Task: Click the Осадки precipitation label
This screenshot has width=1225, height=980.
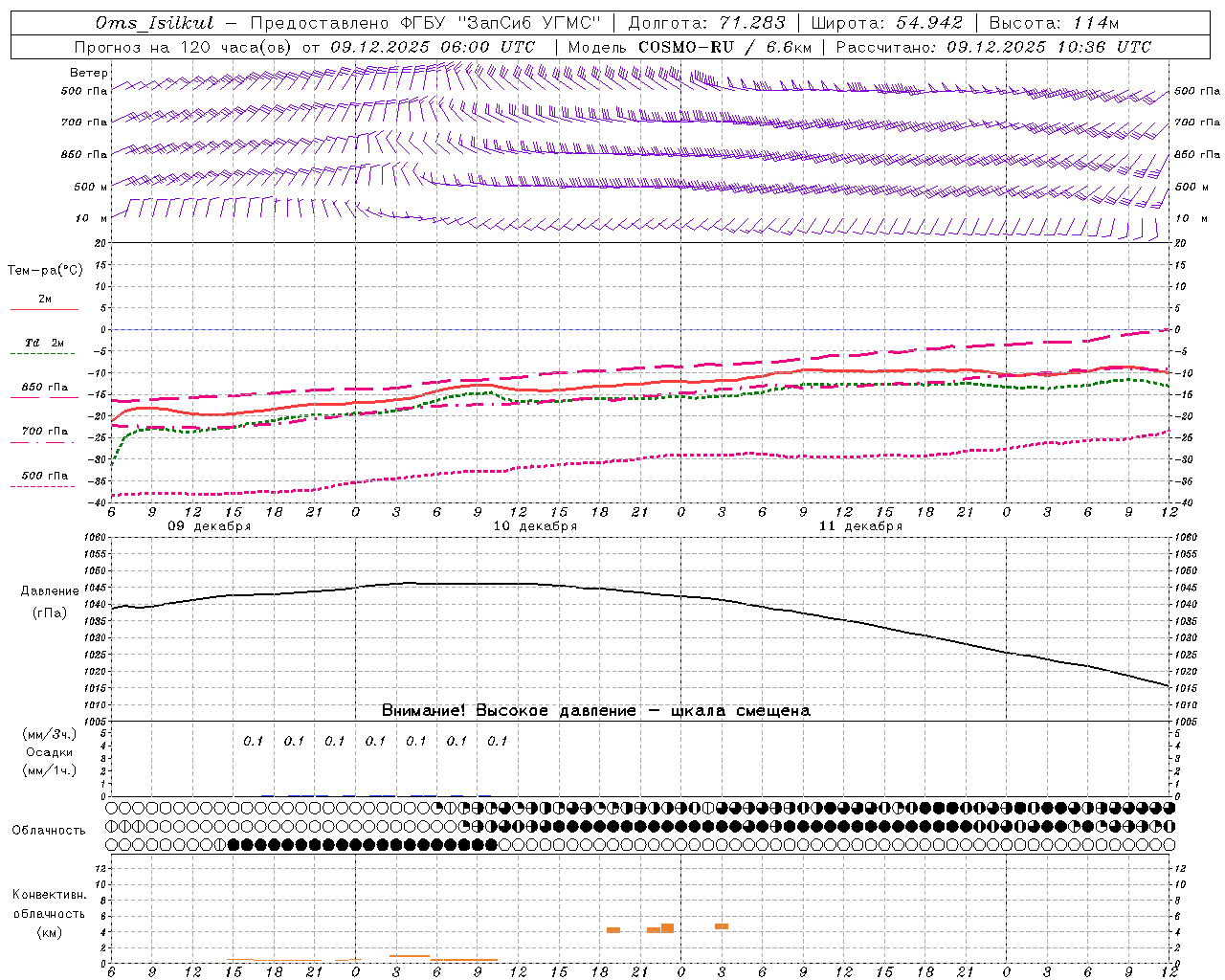Action: click(x=50, y=752)
